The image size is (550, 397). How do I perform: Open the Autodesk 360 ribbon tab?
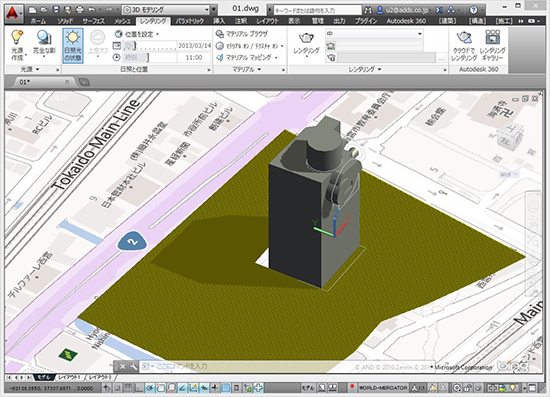[x=406, y=21]
